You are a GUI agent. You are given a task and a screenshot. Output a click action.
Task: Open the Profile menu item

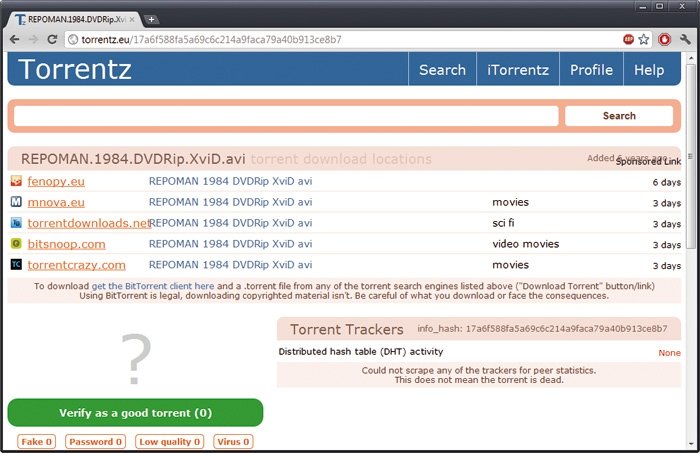591,70
